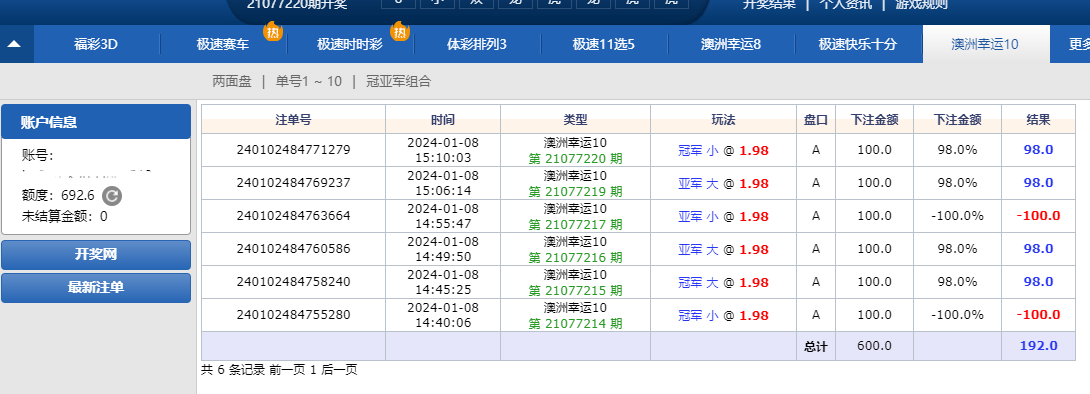Click the 600.0 total bet amount

[x=875, y=346]
